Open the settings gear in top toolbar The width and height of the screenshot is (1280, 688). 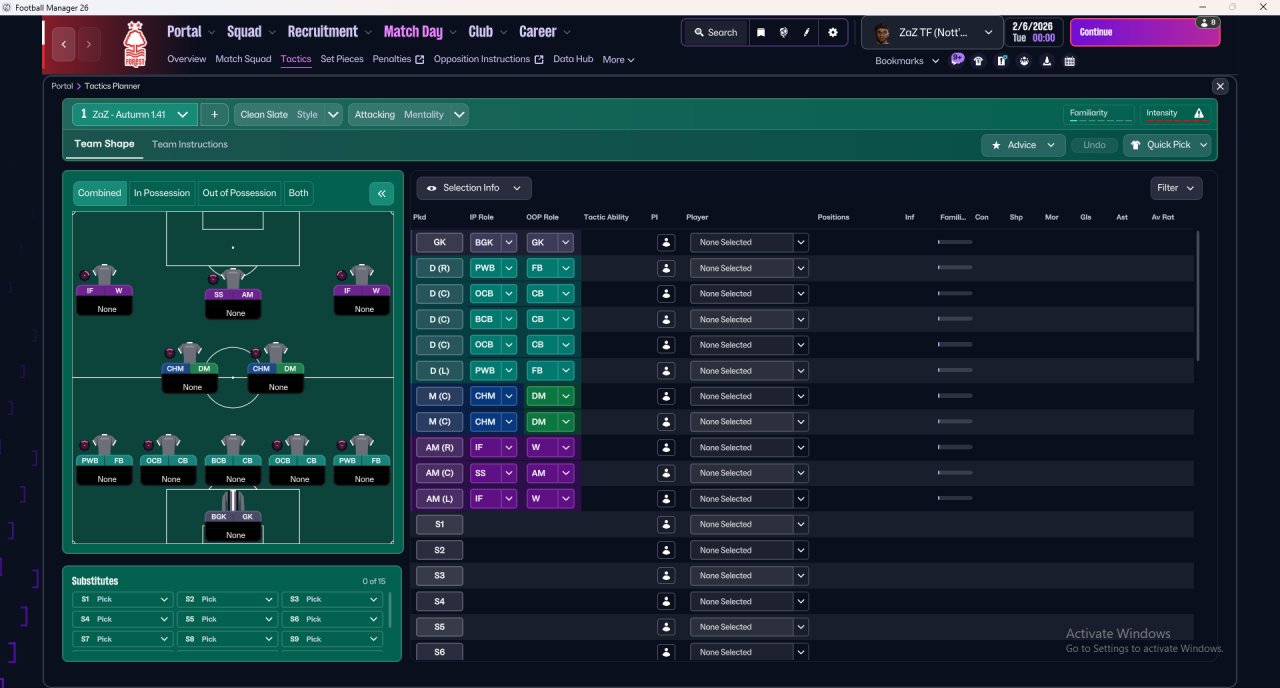[833, 32]
